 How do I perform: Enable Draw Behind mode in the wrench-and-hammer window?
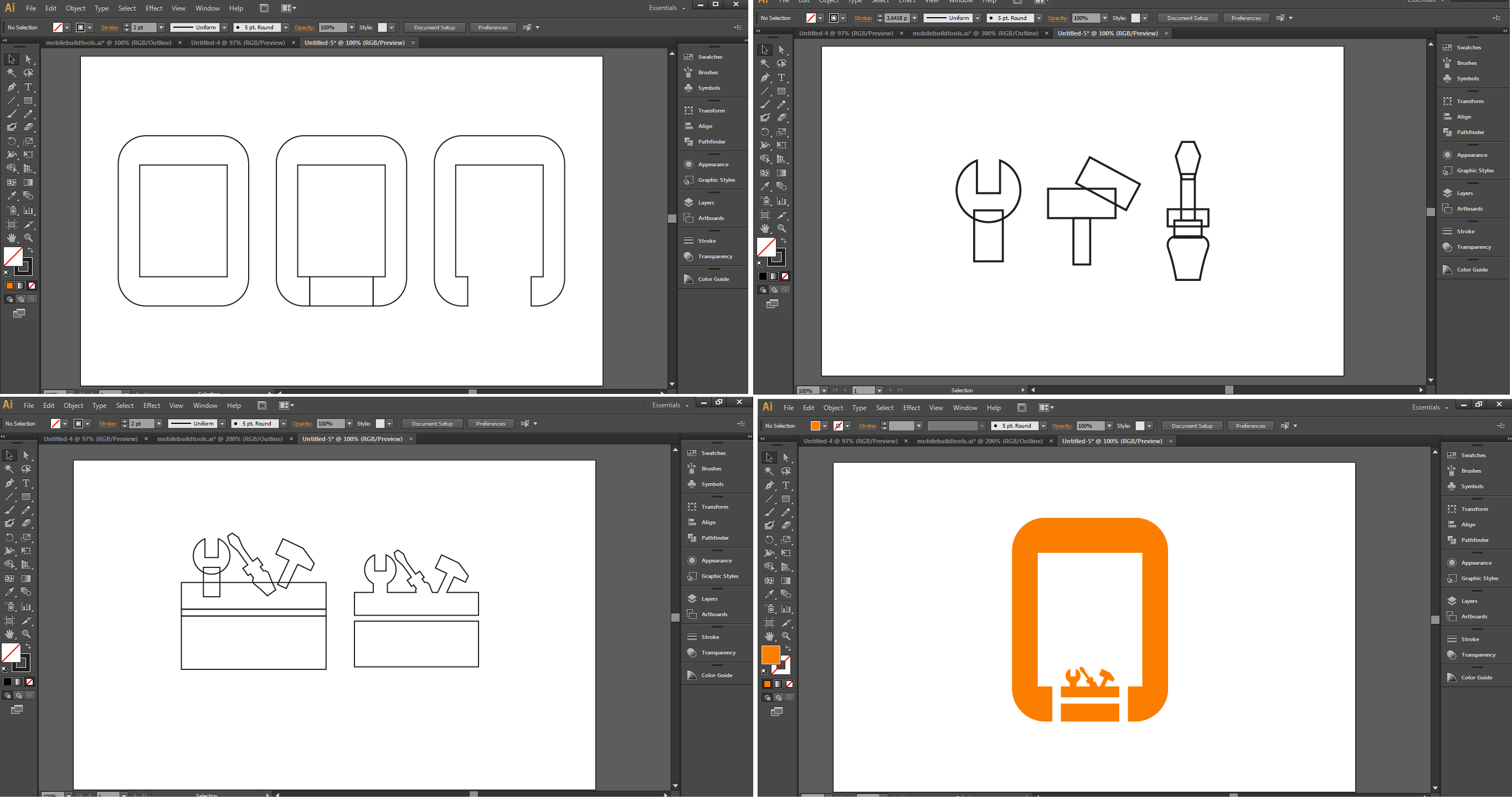[774, 290]
